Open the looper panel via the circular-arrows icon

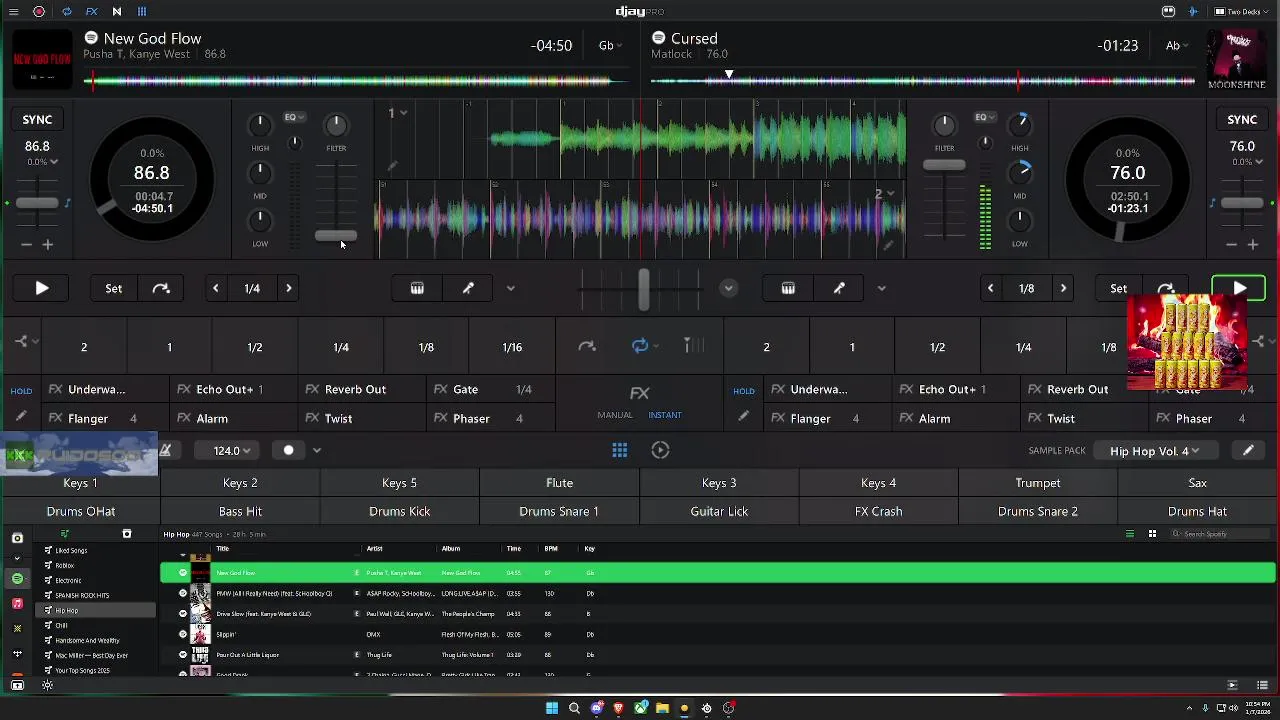(66, 12)
